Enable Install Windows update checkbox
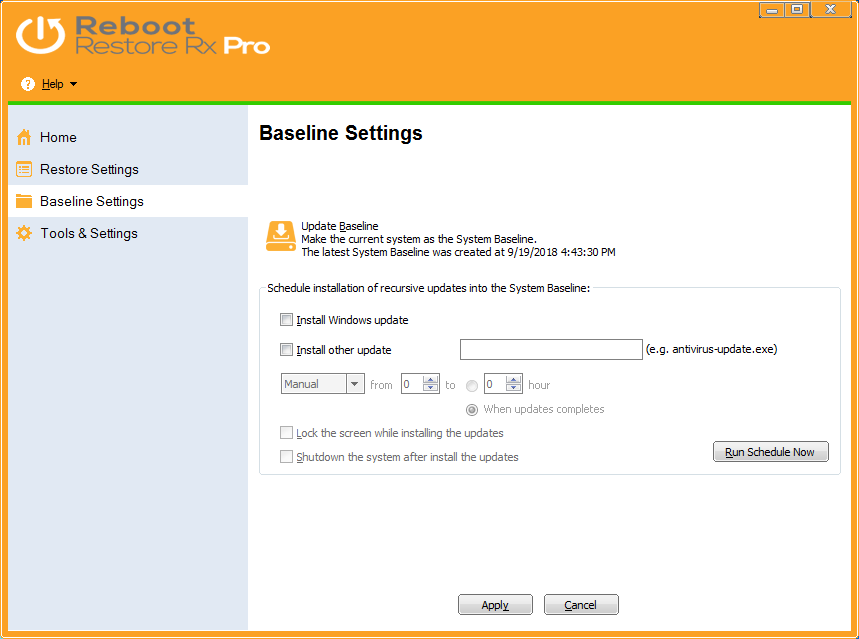This screenshot has height=639, width=859. [x=286, y=320]
